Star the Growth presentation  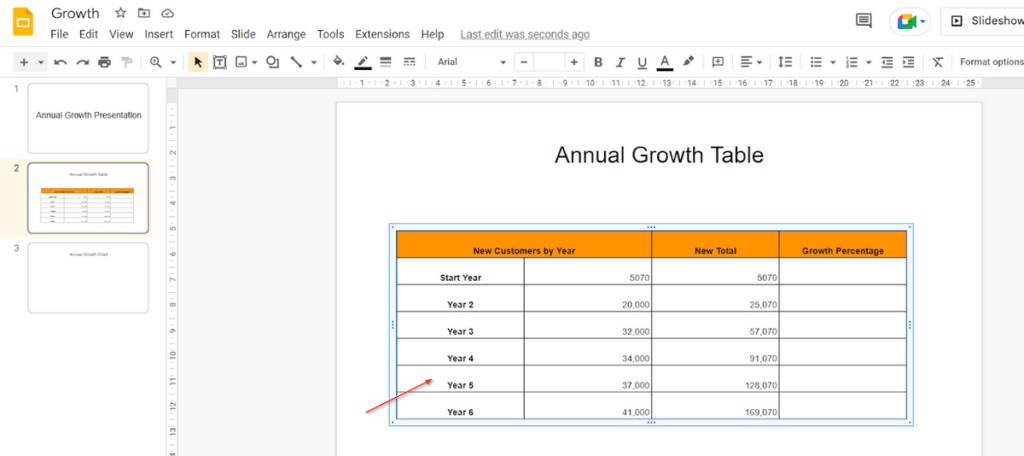coord(121,13)
